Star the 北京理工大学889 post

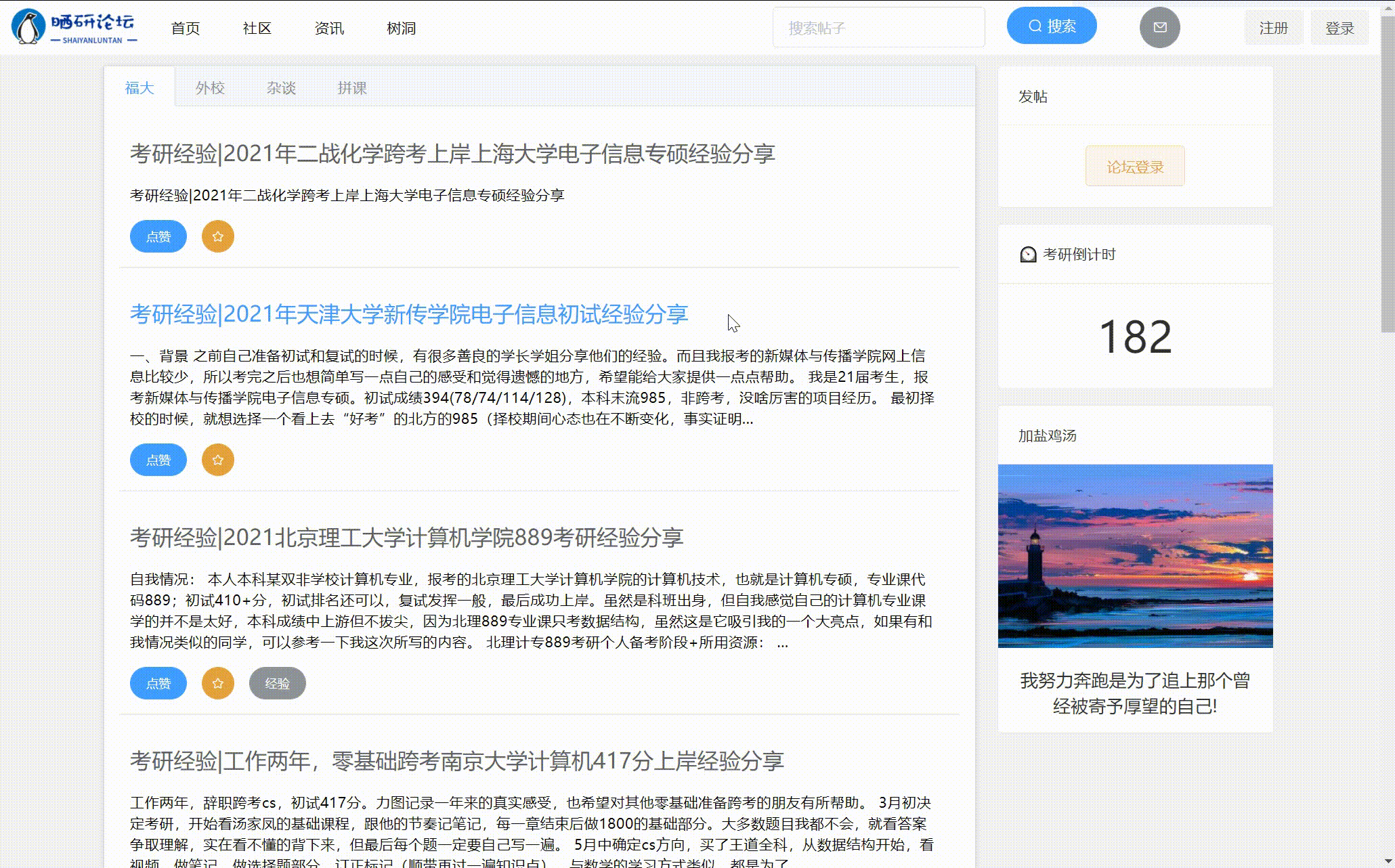coord(218,683)
